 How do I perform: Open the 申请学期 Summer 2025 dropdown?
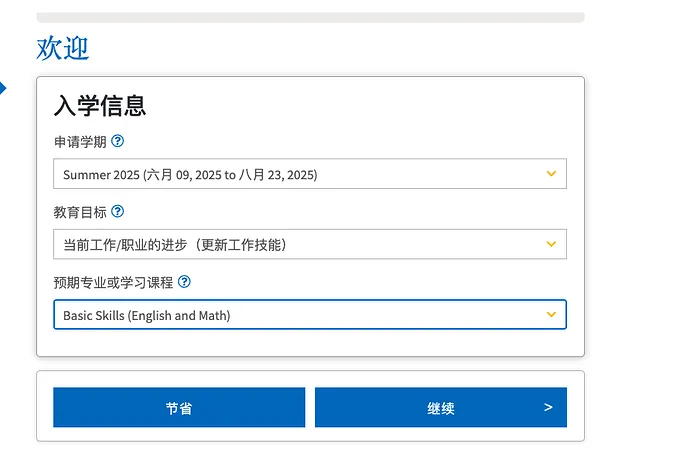tap(300, 174)
